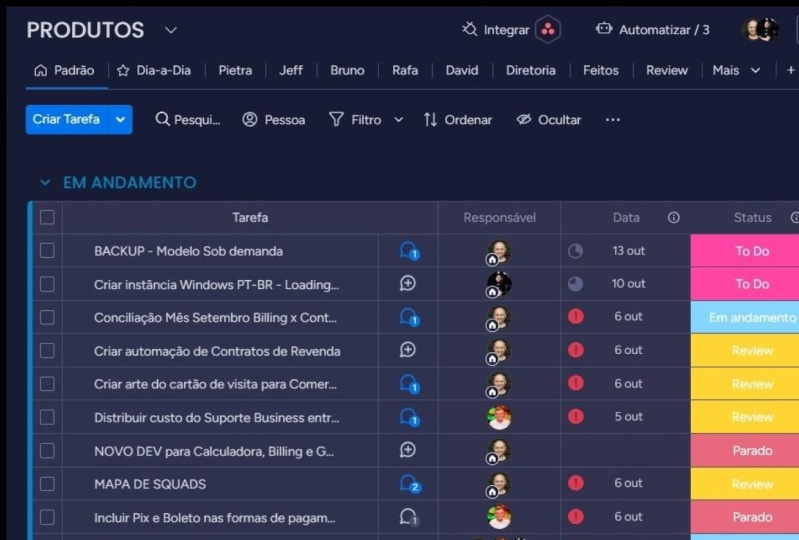This screenshot has height=540, width=799.
Task: Click the search magnifier Pesqui... field
Action: pos(188,120)
